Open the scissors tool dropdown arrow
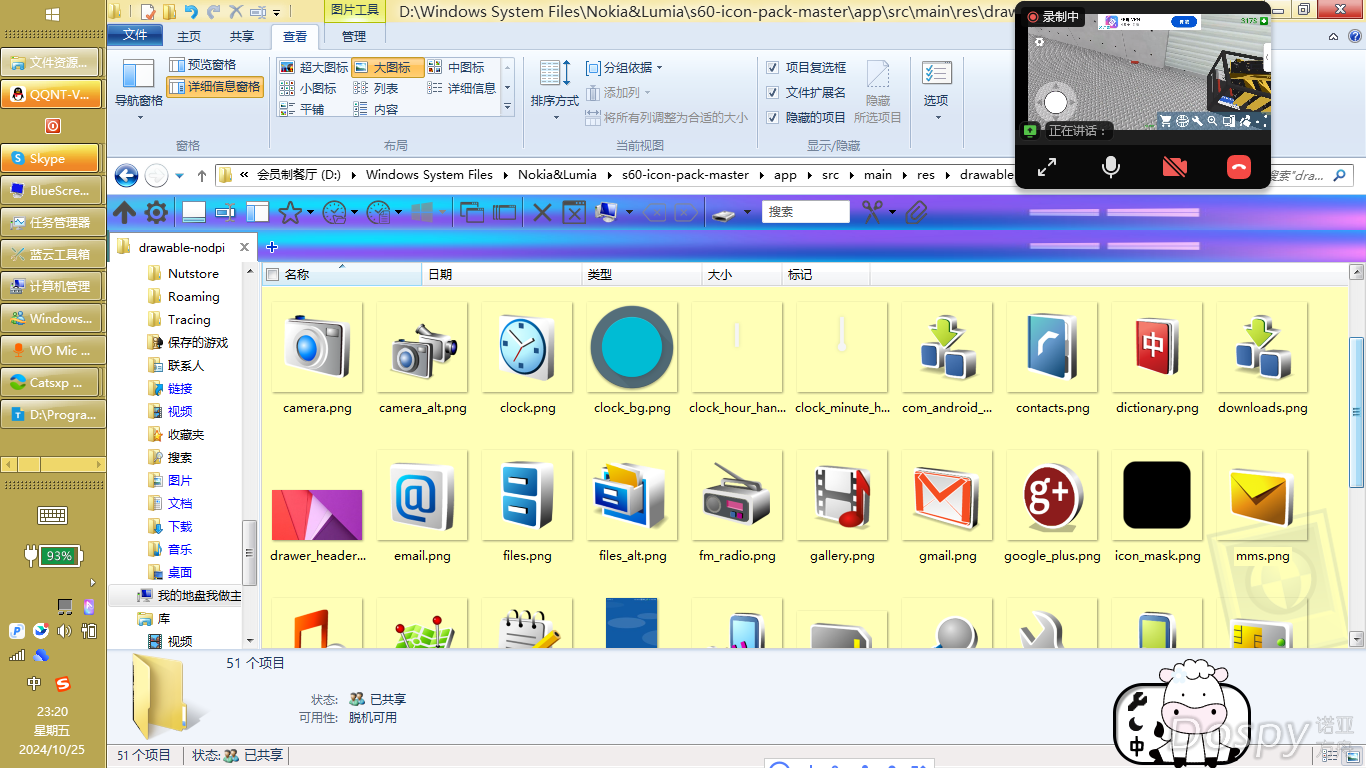This screenshot has width=1366, height=768. pyautogui.click(x=892, y=212)
